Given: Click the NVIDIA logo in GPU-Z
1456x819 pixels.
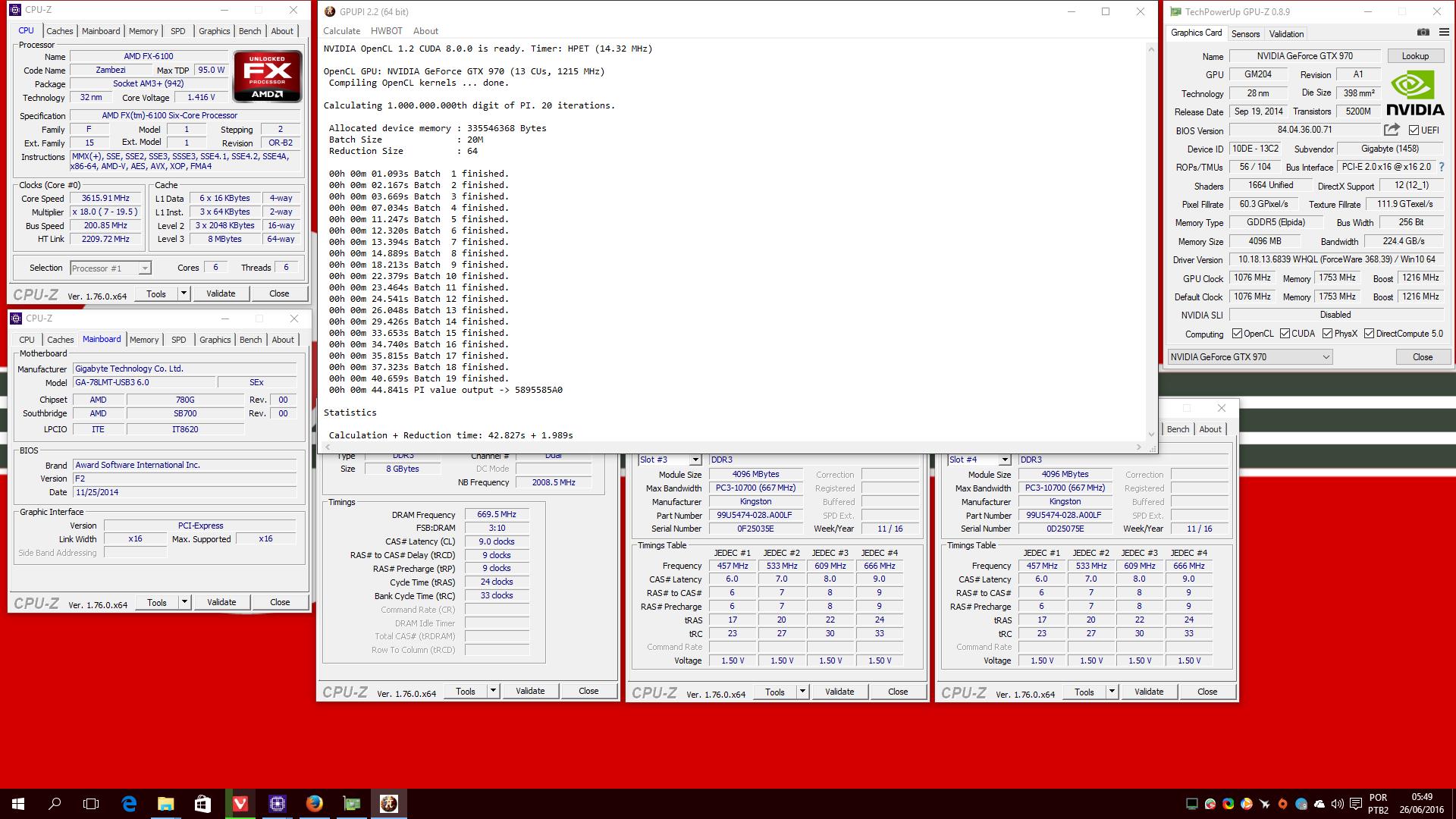Looking at the screenshot, I should (x=1415, y=93).
